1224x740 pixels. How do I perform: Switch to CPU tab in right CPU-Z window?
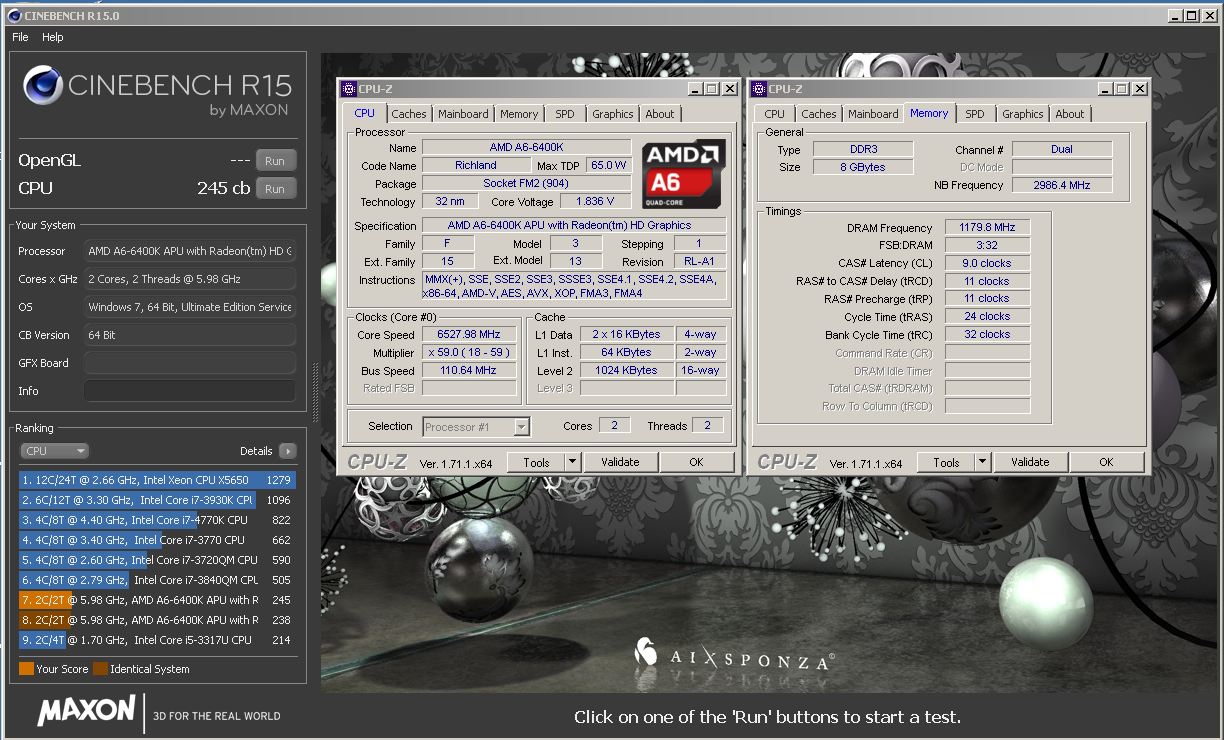(x=775, y=114)
